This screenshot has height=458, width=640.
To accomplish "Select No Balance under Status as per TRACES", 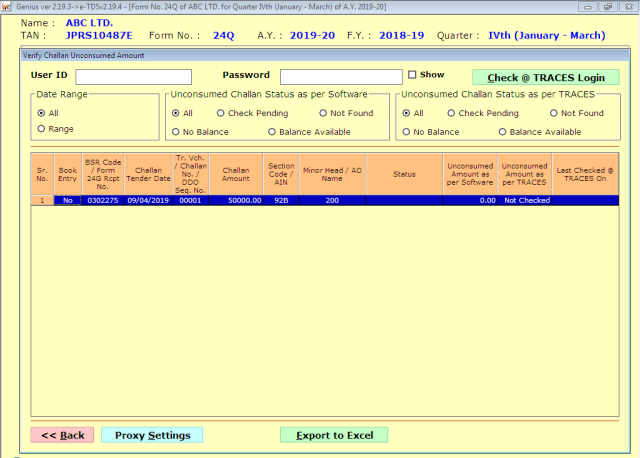I will point(407,132).
